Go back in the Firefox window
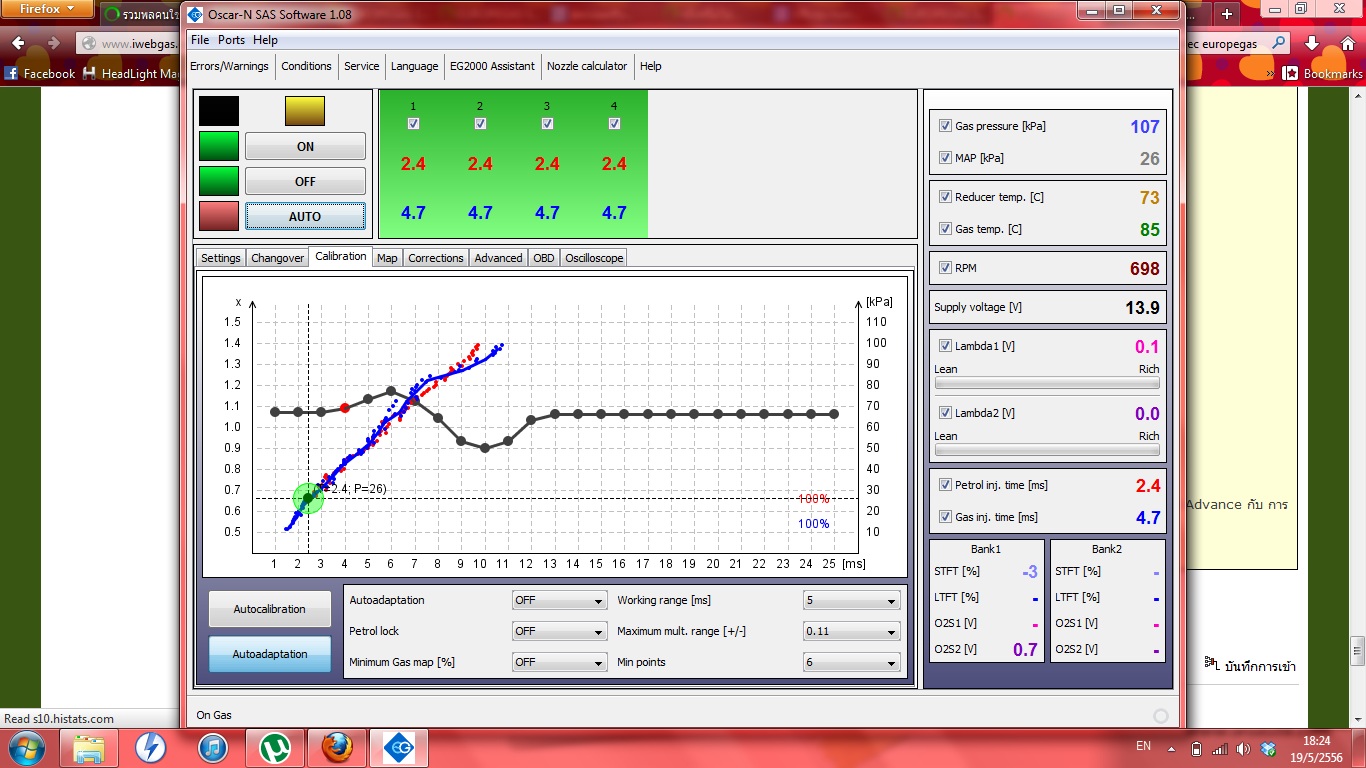The image size is (1366, 768). coord(18,43)
